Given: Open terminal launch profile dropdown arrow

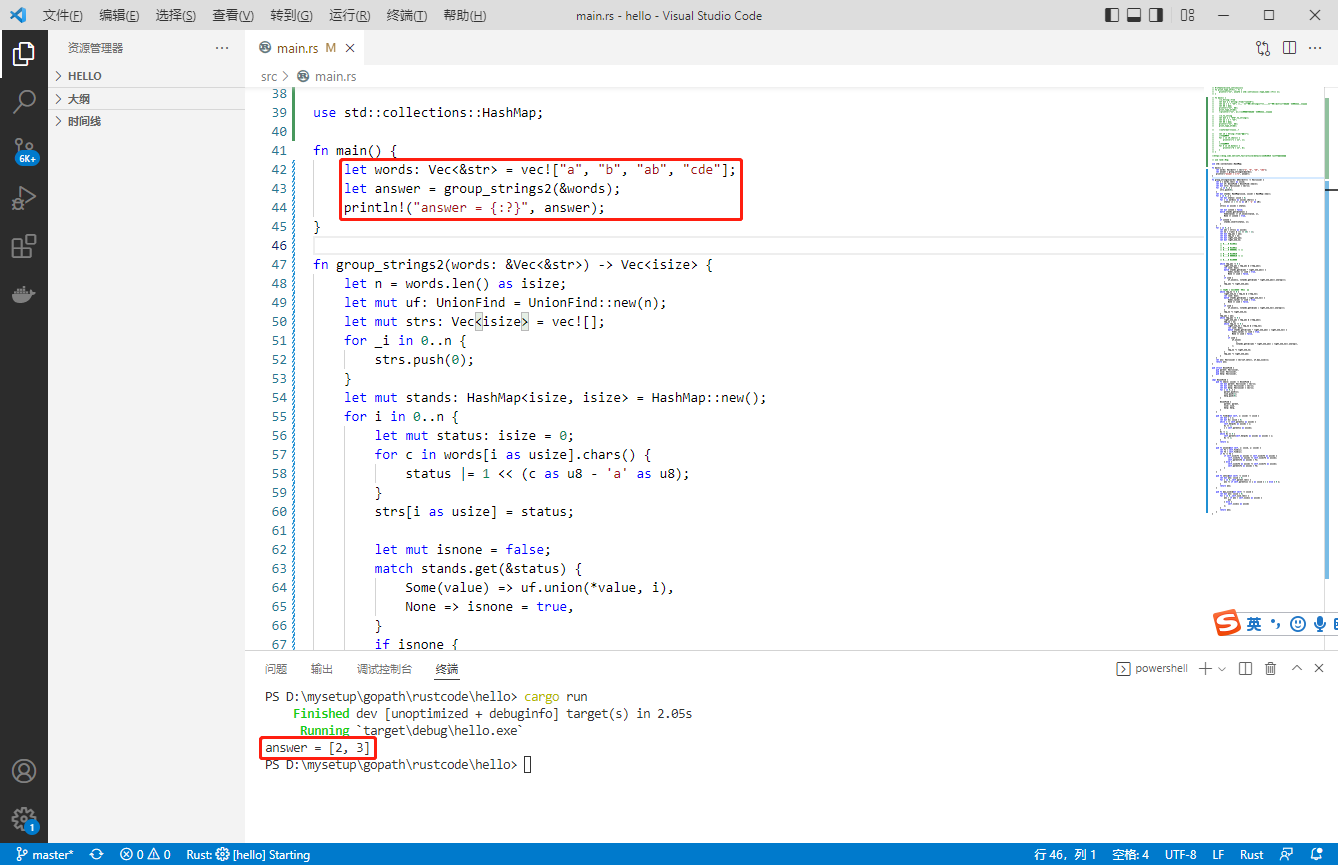Looking at the screenshot, I should [x=1222, y=668].
